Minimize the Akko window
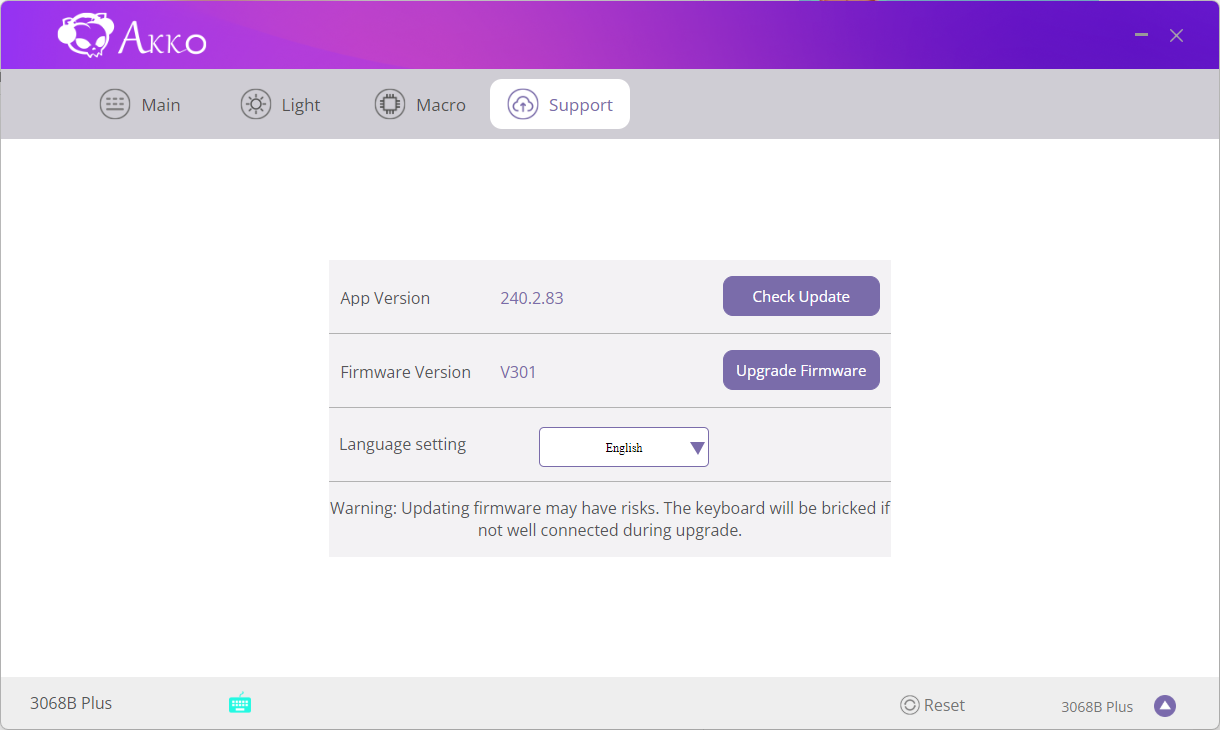 tap(1142, 35)
